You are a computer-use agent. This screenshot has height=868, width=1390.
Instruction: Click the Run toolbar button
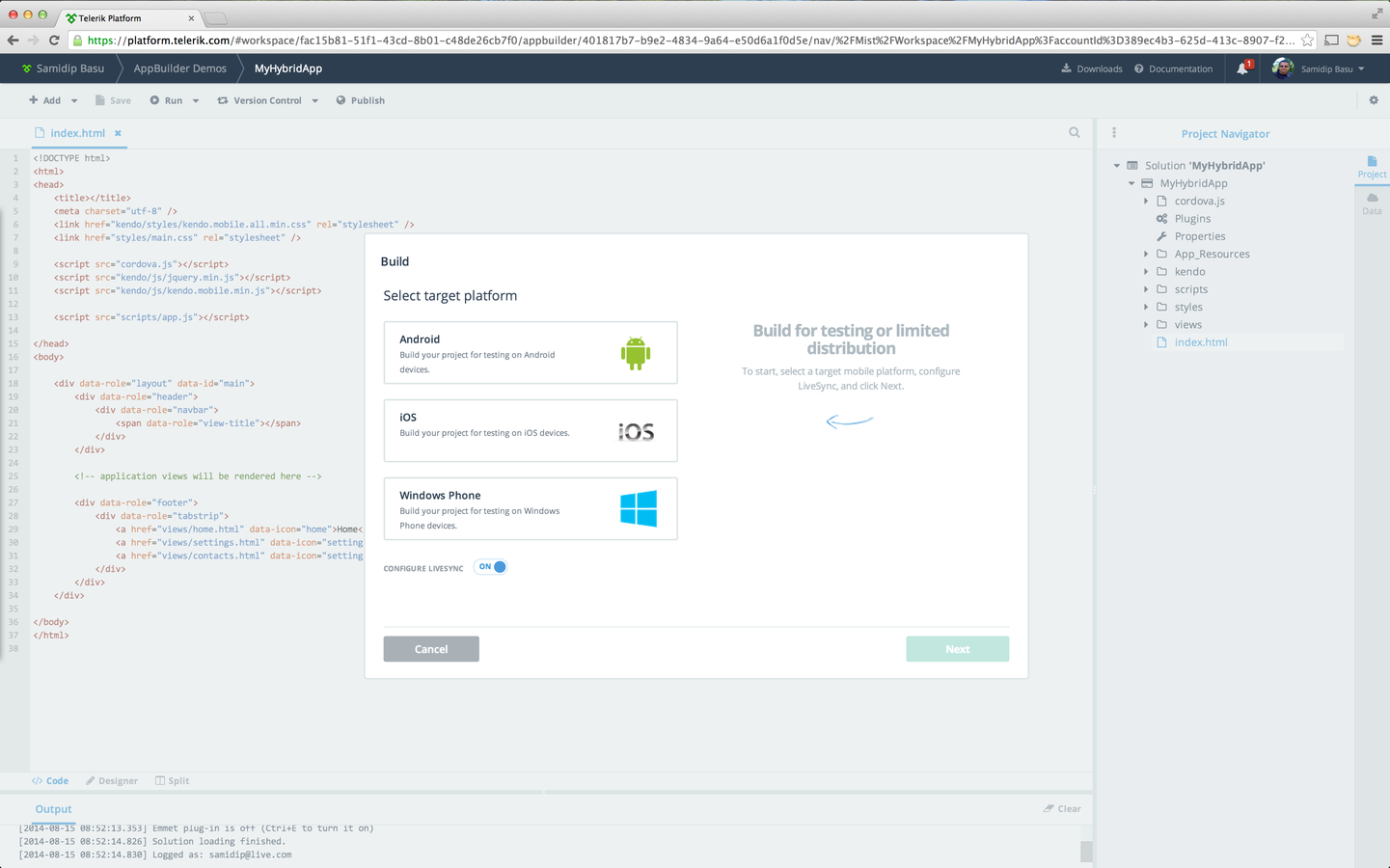point(166,100)
